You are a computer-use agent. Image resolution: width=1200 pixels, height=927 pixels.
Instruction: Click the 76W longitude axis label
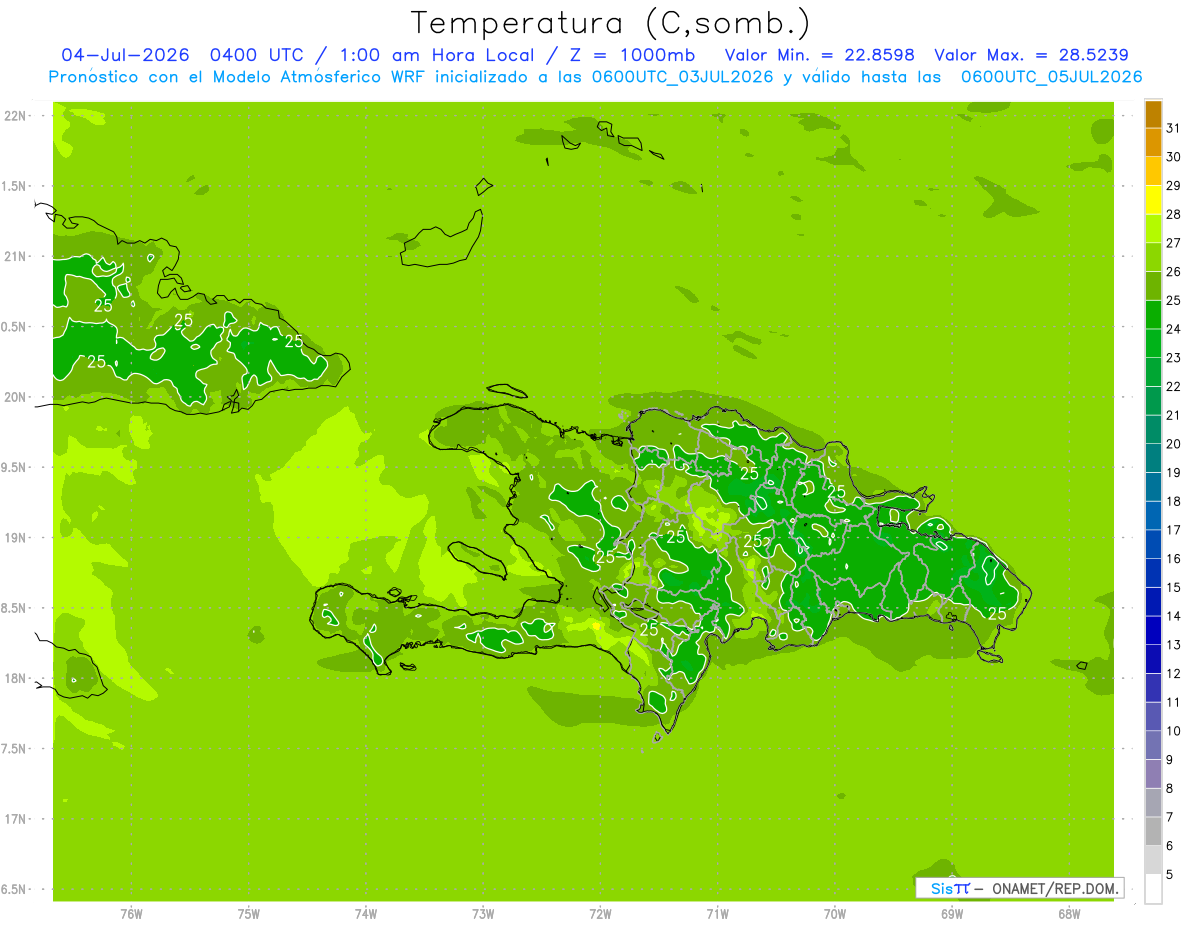131,914
